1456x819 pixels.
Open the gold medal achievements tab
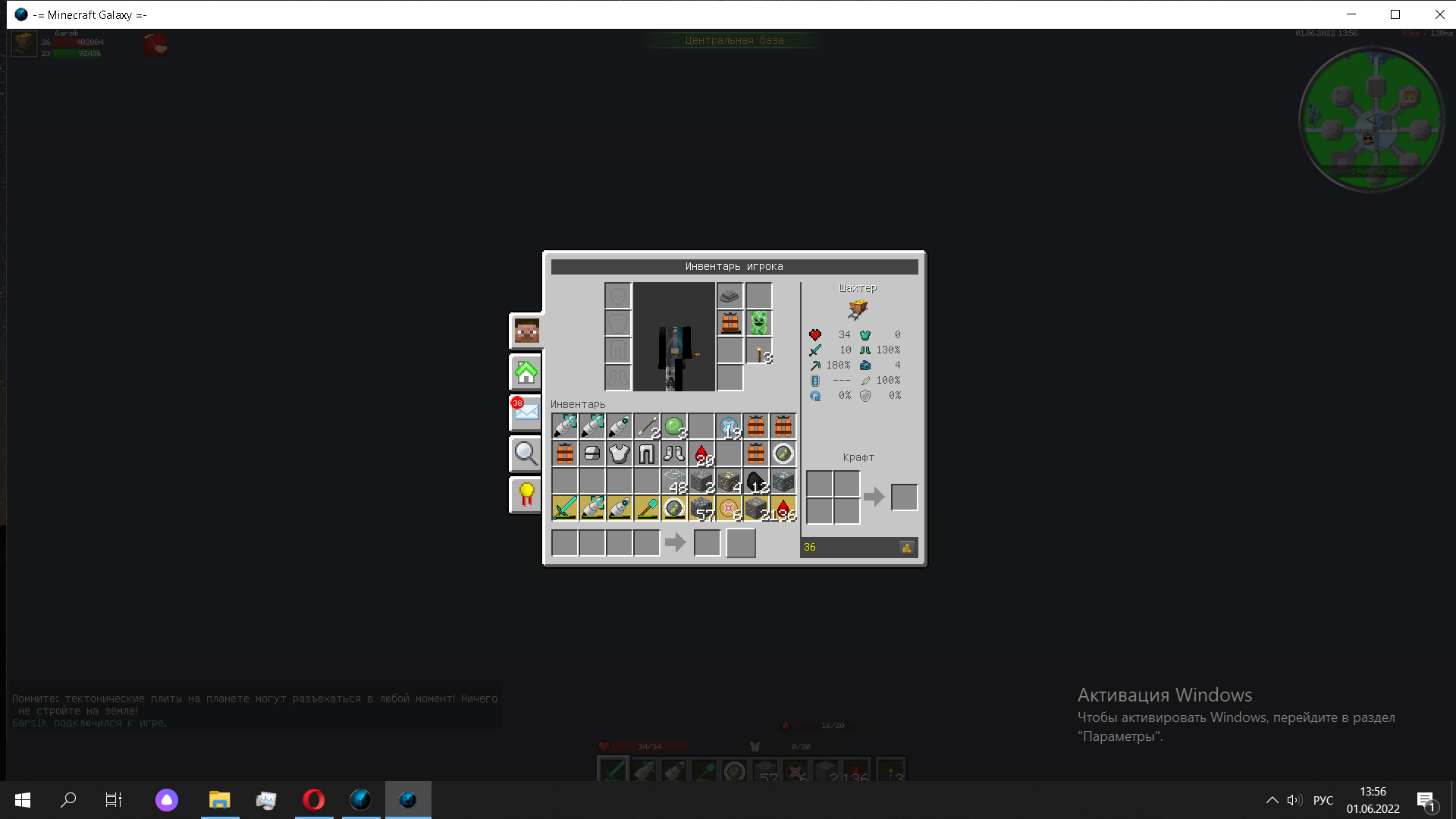pyautogui.click(x=526, y=495)
